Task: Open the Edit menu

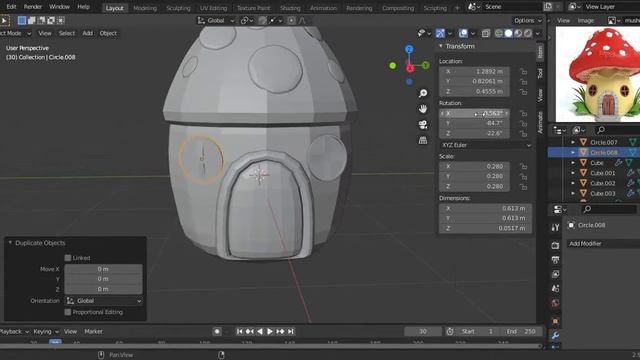Action: [11, 7]
